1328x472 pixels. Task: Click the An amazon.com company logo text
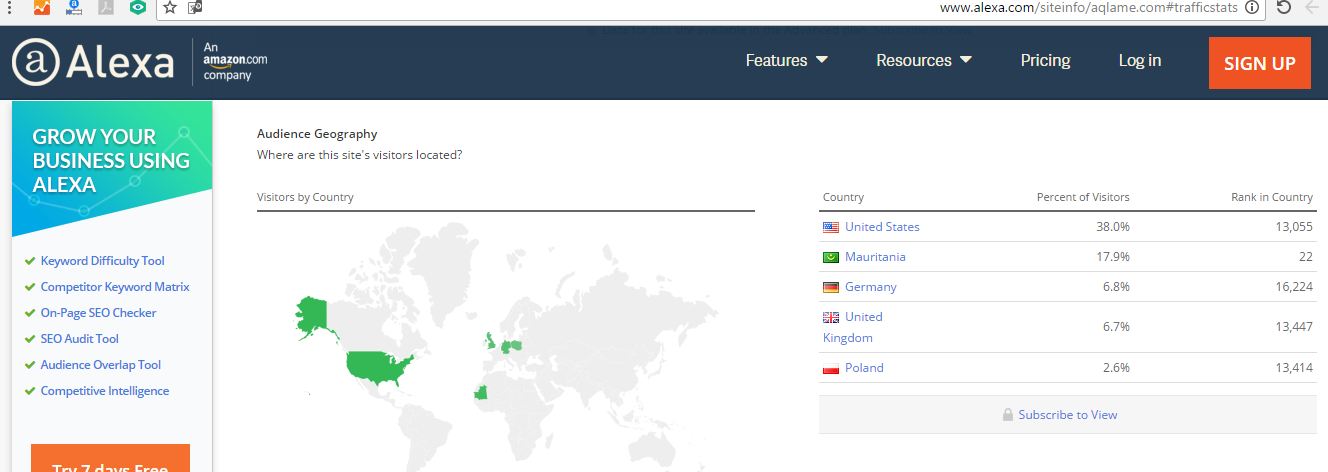click(235, 61)
